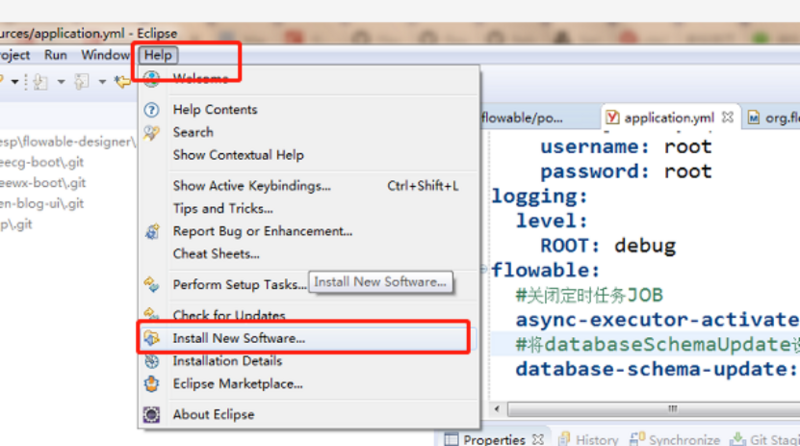The height and width of the screenshot is (446, 800).
Task: Click the Perform Setup Tasks icon
Action: 152,285
